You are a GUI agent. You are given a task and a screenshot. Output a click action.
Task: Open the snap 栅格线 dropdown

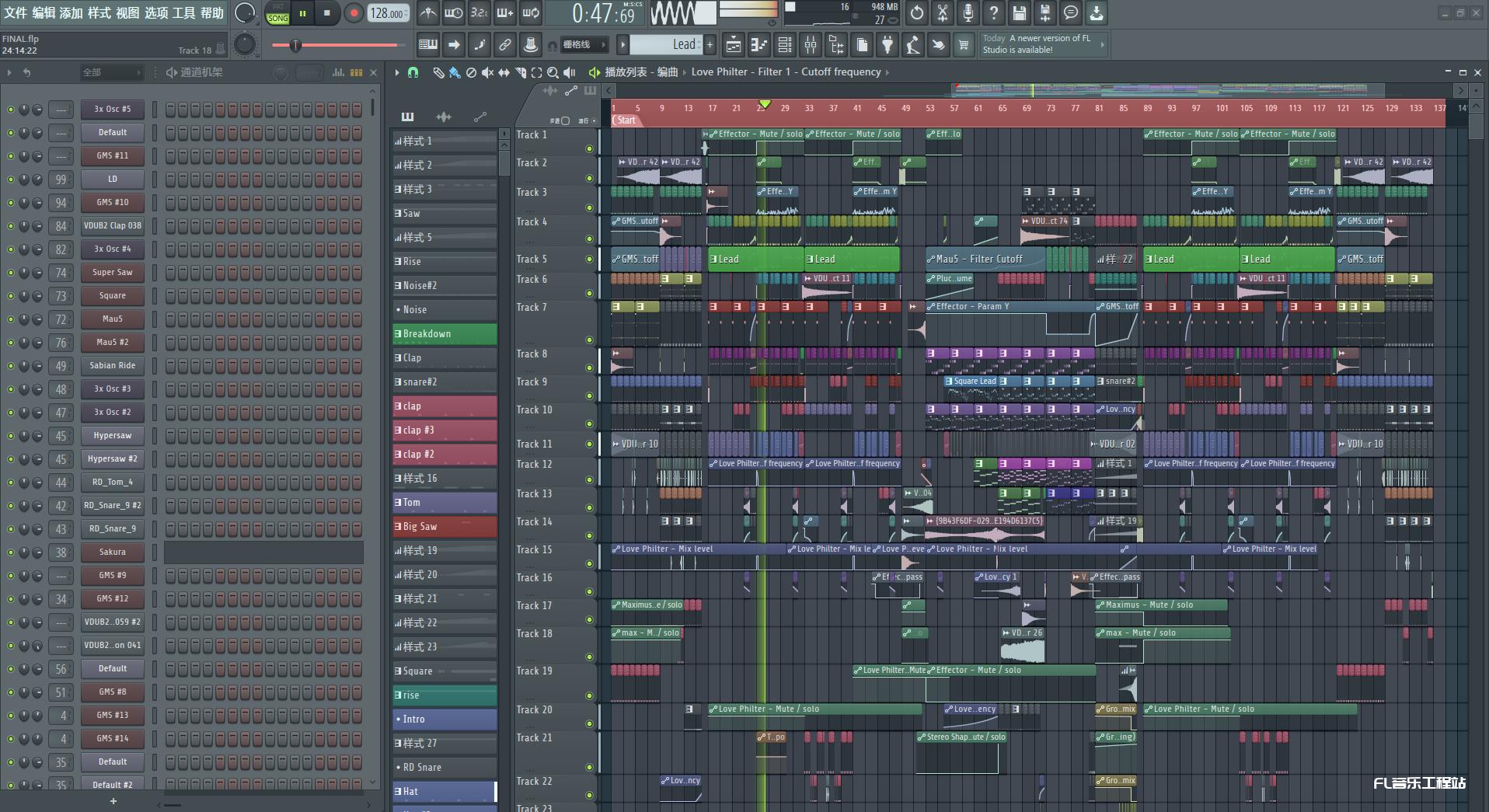(x=584, y=45)
